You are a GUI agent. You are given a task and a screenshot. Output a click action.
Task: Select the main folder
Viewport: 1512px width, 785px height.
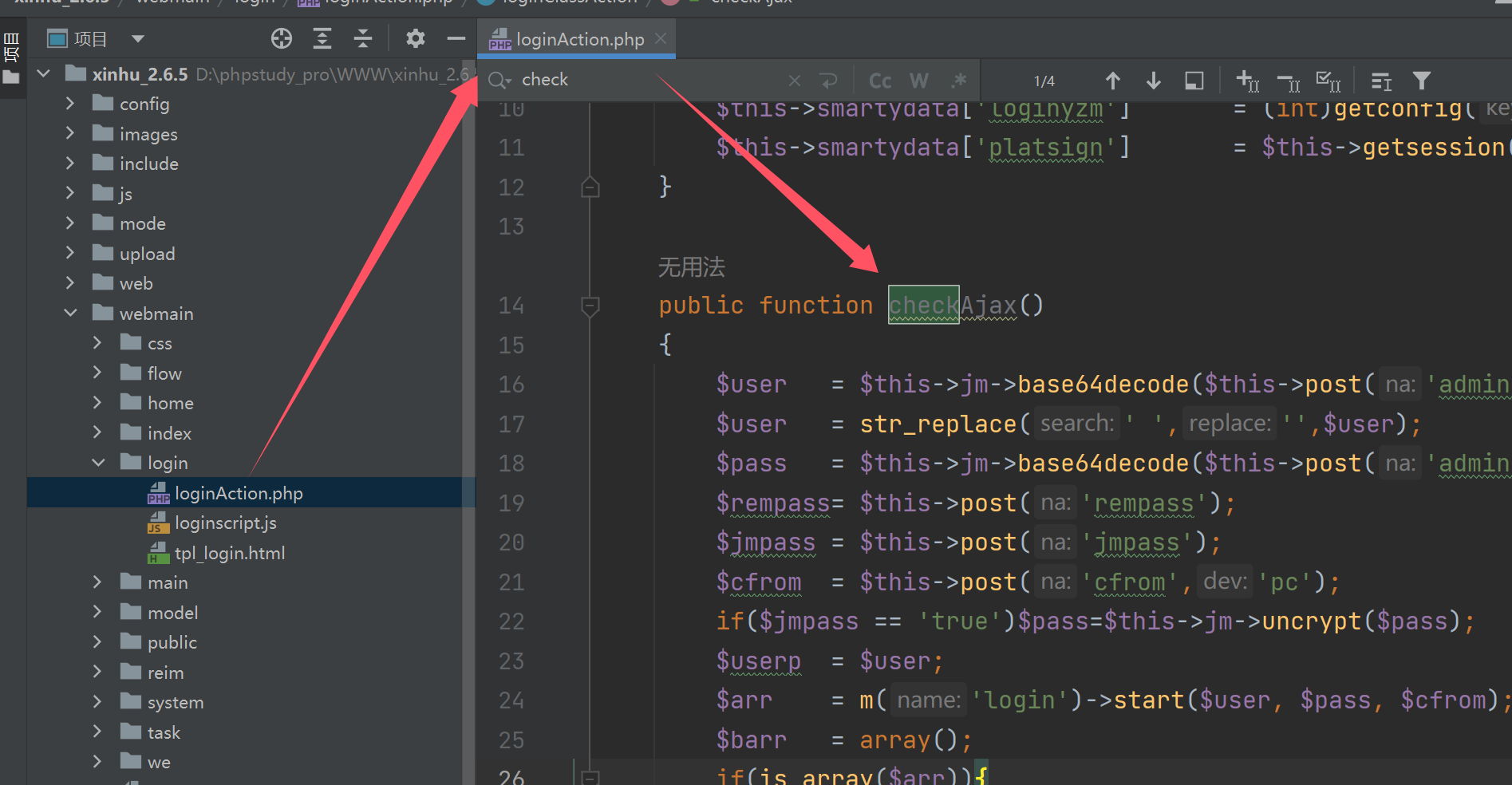click(x=168, y=582)
